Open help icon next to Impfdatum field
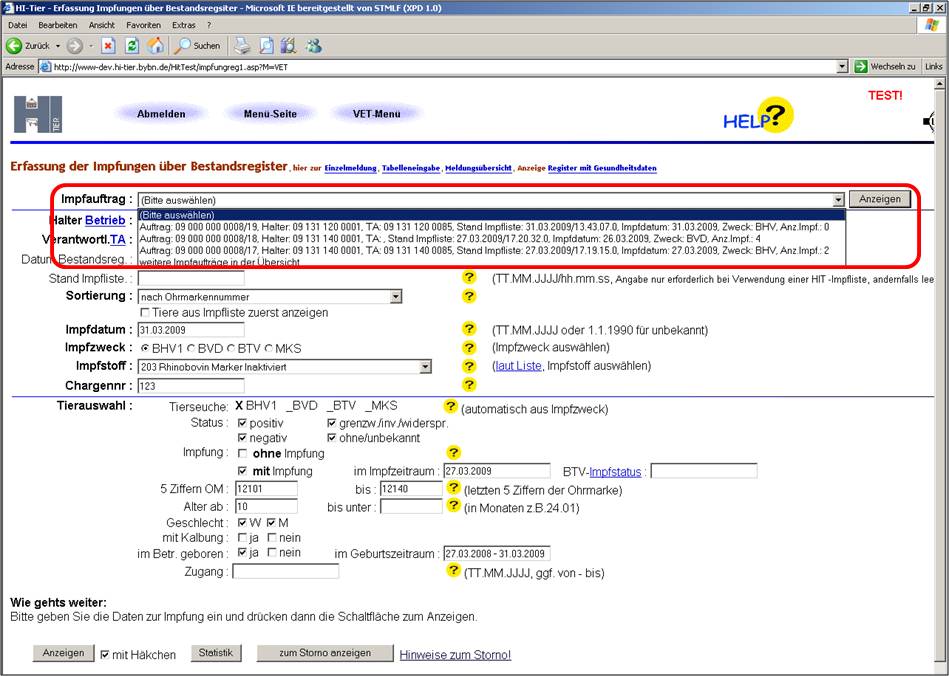 pos(468,329)
